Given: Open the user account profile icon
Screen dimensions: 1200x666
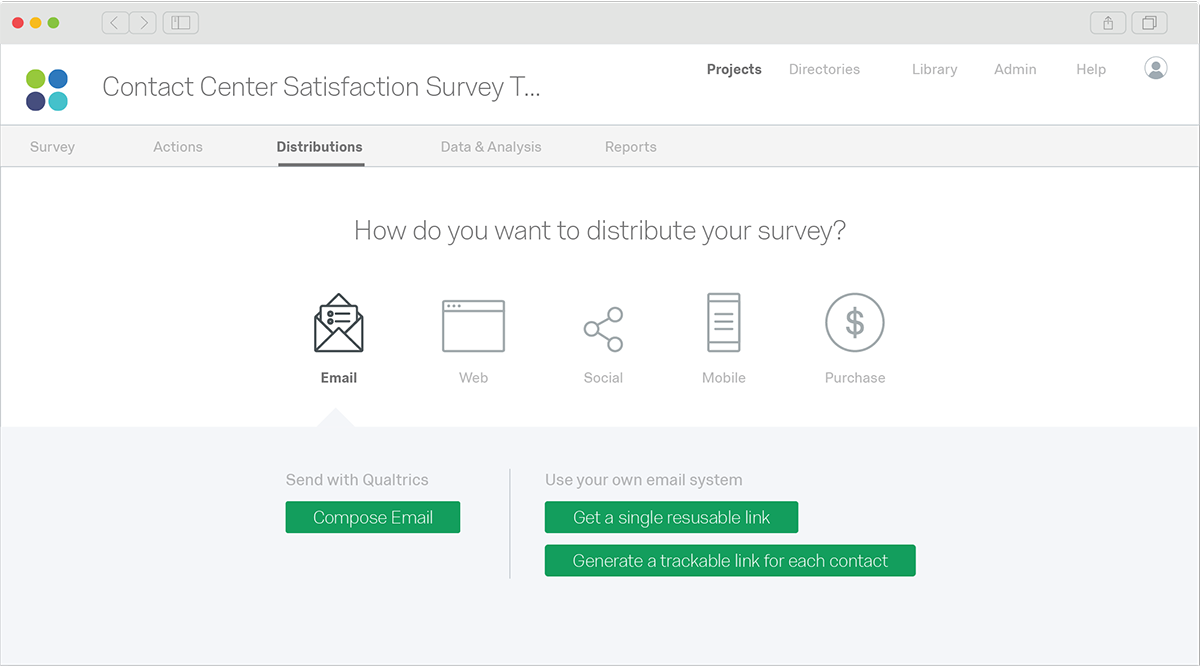Looking at the screenshot, I should click(1155, 69).
